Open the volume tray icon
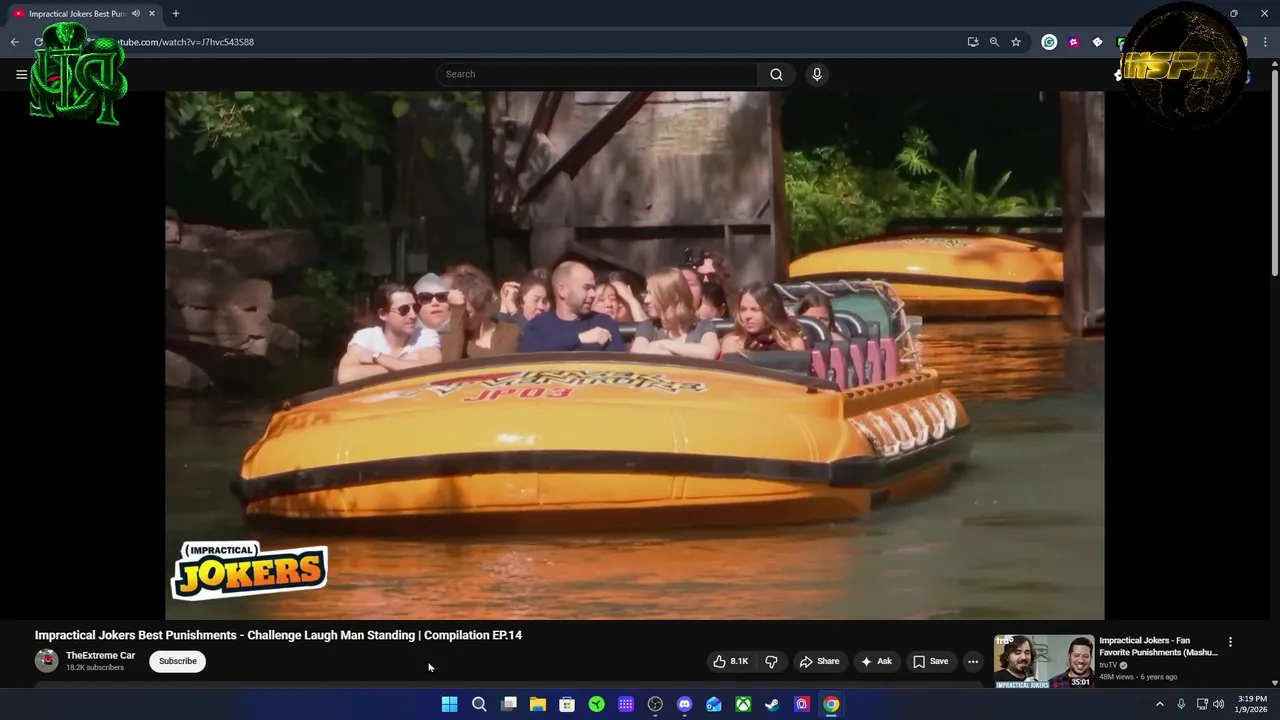Viewport: 1280px width, 720px height. pyautogui.click(x=1219, y=704)
